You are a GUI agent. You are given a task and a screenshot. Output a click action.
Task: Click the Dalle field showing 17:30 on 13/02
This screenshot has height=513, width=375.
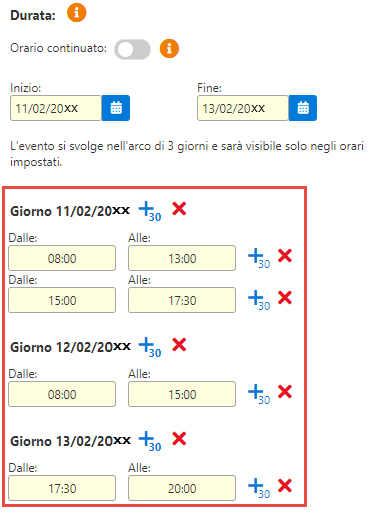[62, 488]
